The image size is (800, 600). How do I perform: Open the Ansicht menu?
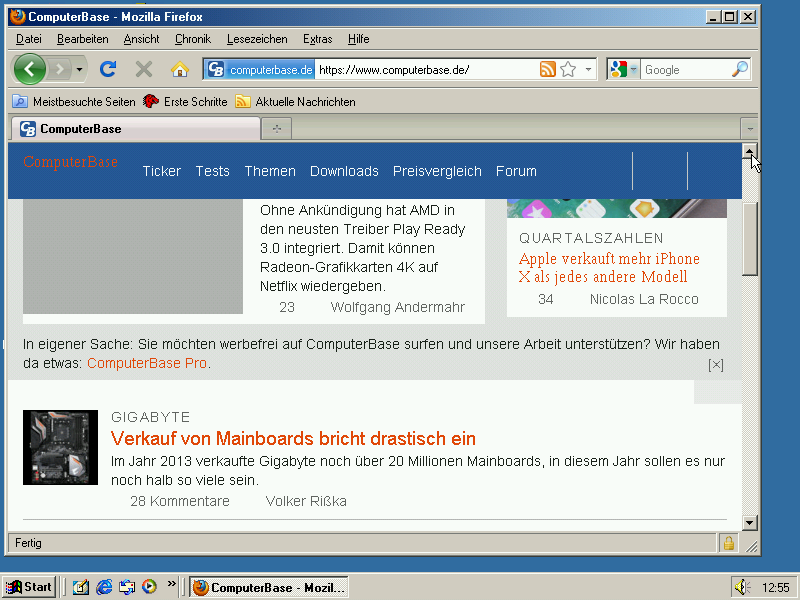click(141, 39)
